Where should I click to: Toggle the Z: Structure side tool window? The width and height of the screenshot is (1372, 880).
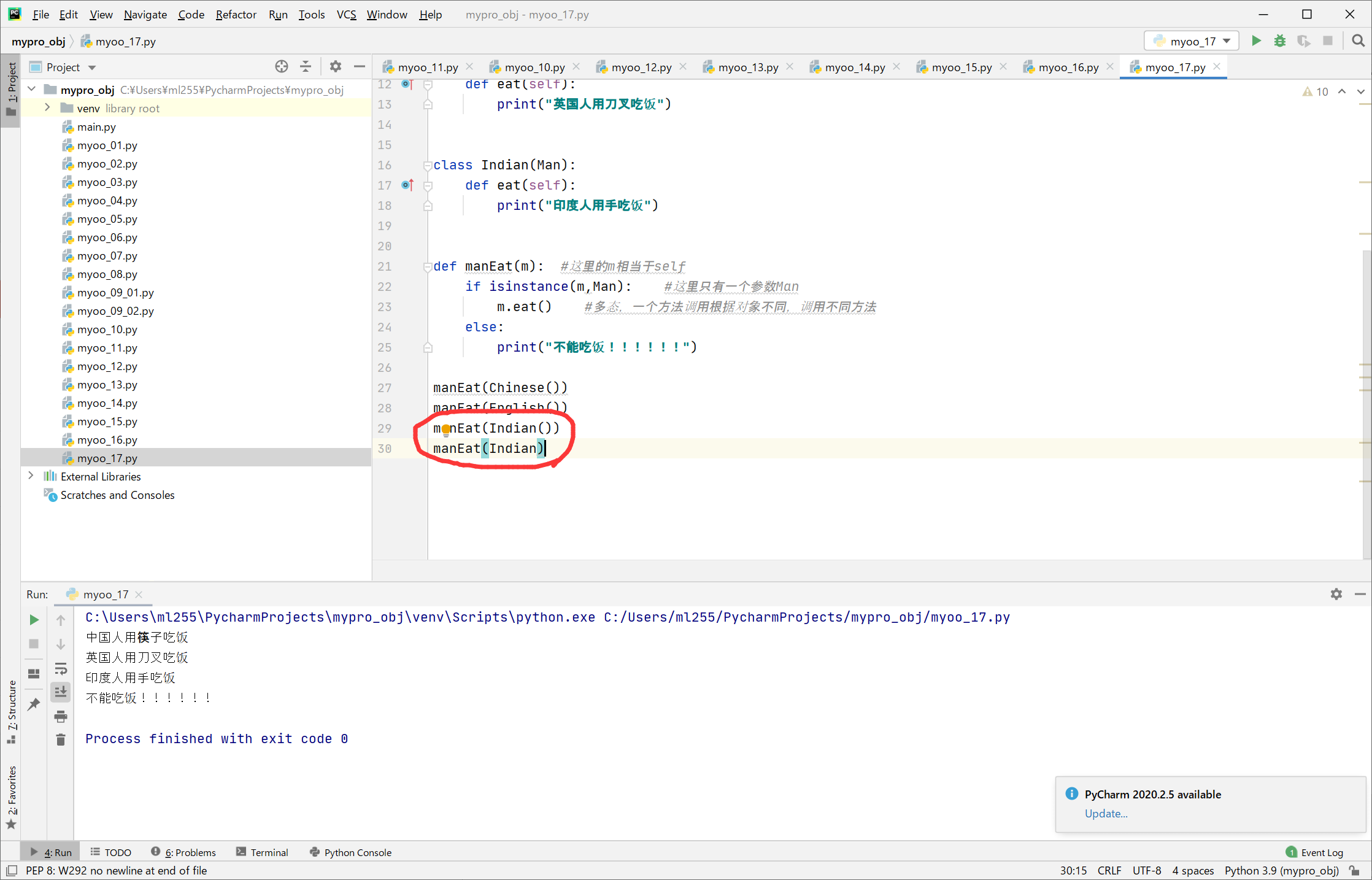point(11,712)
